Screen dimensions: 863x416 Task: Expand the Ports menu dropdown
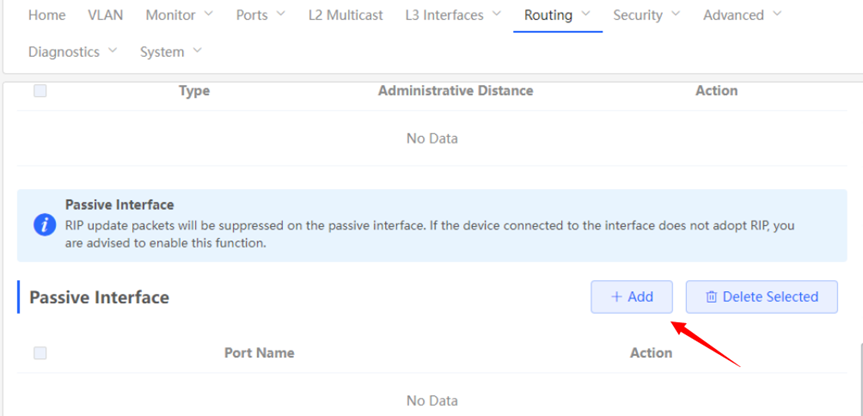click(x=280, y=15)
